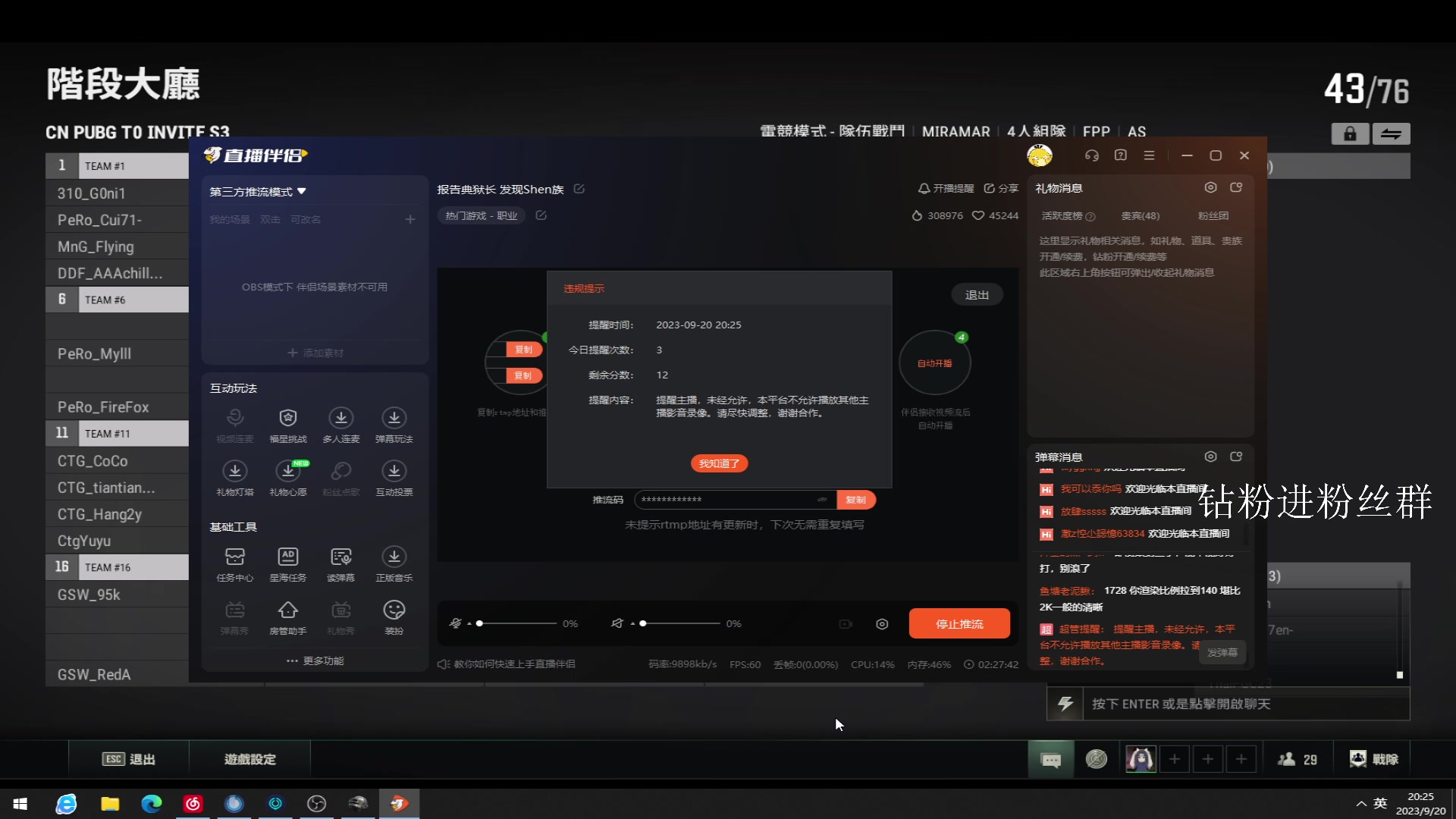Open customer service headset icon

[x=1092, y=155]
